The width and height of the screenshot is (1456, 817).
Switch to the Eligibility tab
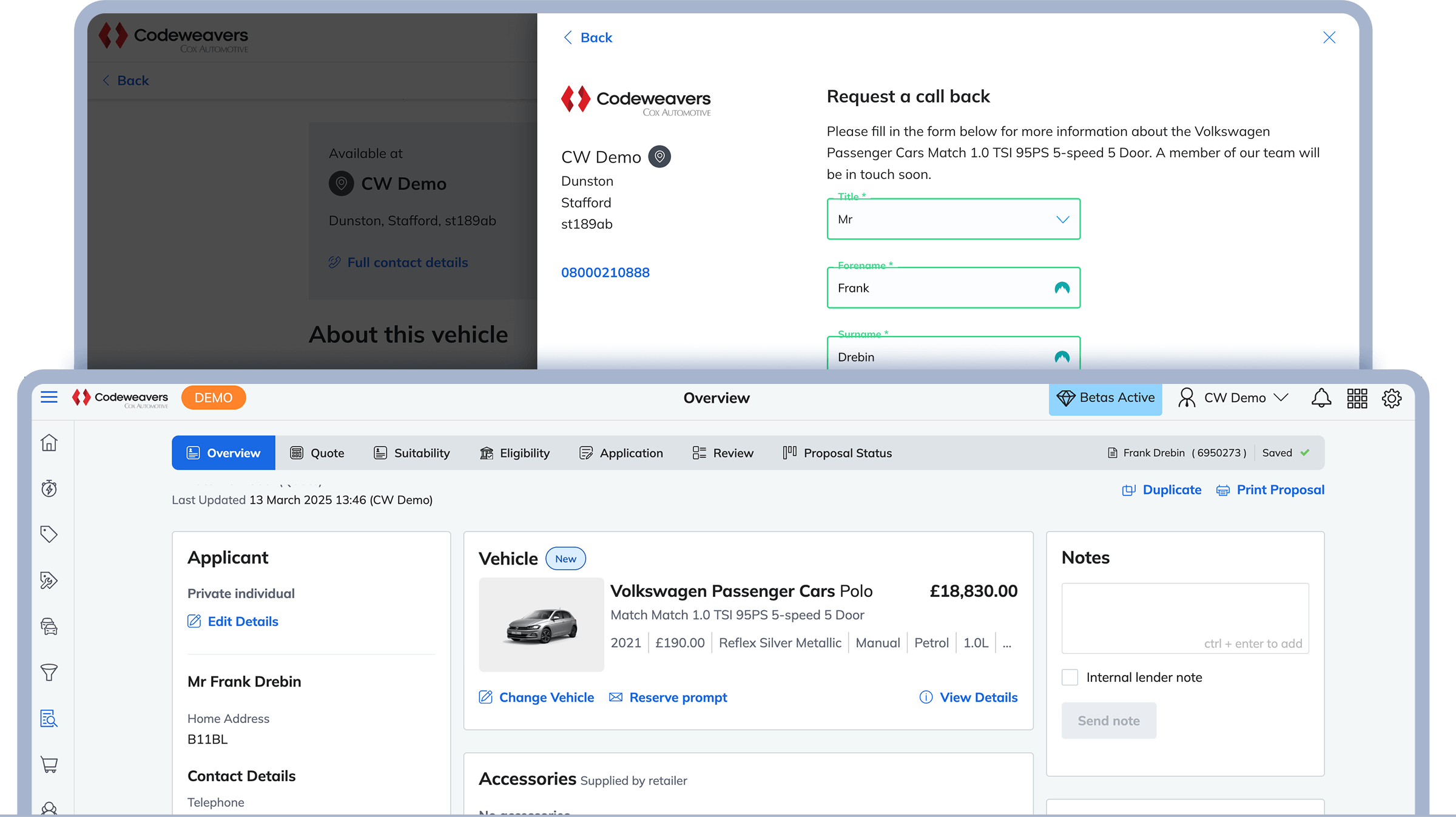tap(514, 452)
